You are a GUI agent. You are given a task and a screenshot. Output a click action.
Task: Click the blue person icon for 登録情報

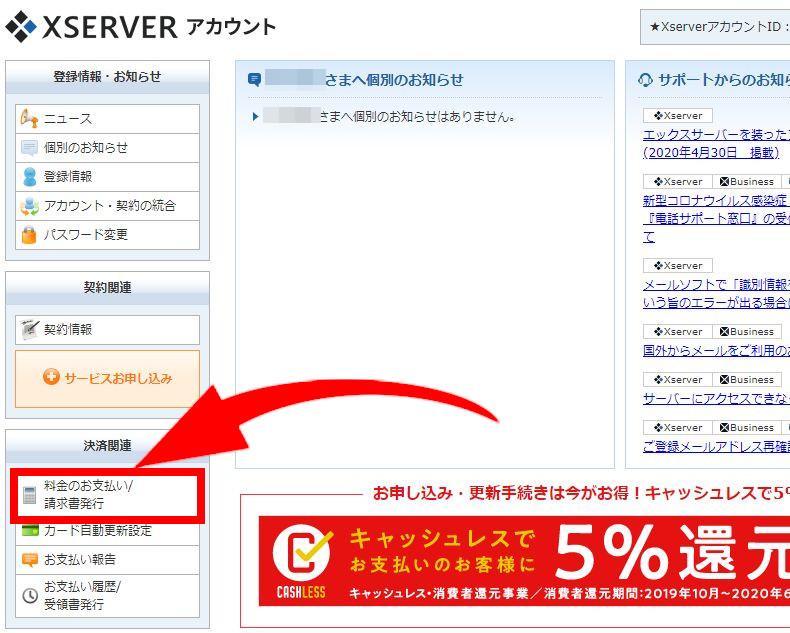pyautogui.click(x=30, y=177)
